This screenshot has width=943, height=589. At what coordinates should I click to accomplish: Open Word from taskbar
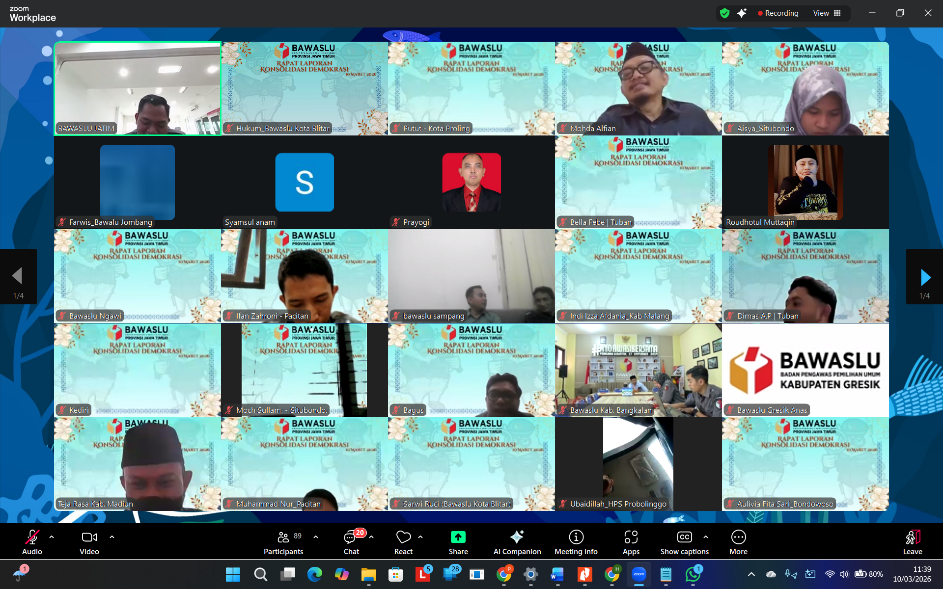pyautogui.click(x=557, y=575)
